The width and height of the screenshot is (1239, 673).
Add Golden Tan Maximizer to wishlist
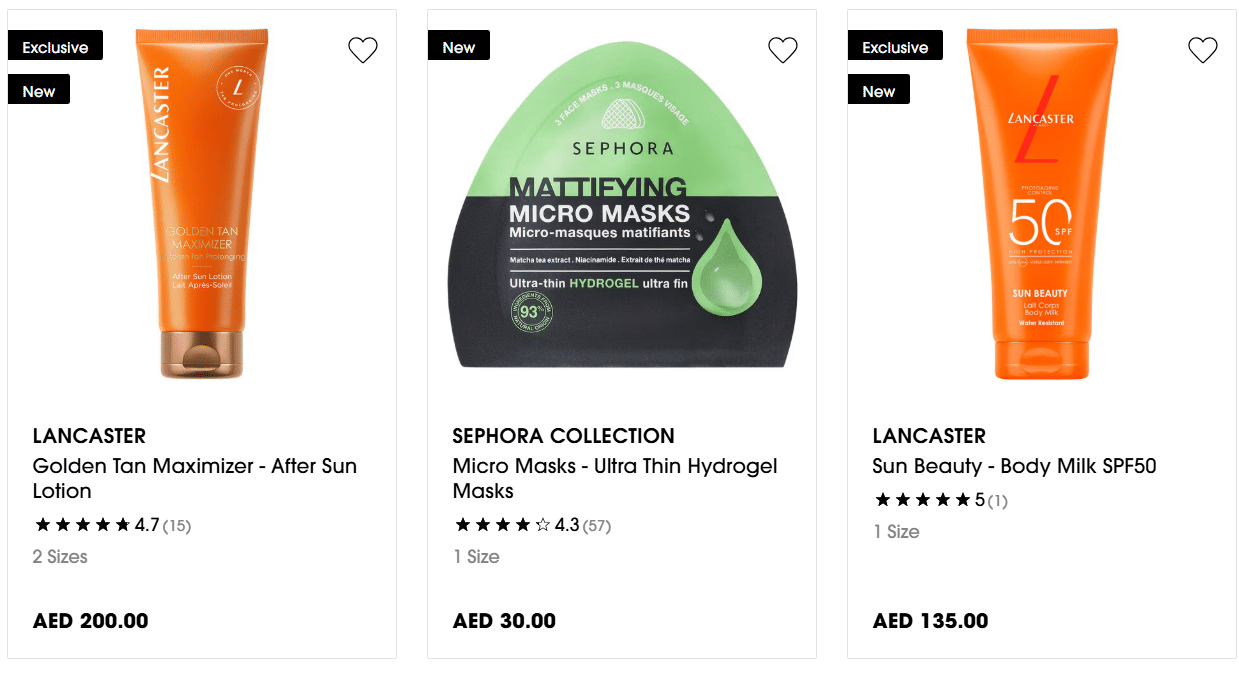tap(363, 50)
